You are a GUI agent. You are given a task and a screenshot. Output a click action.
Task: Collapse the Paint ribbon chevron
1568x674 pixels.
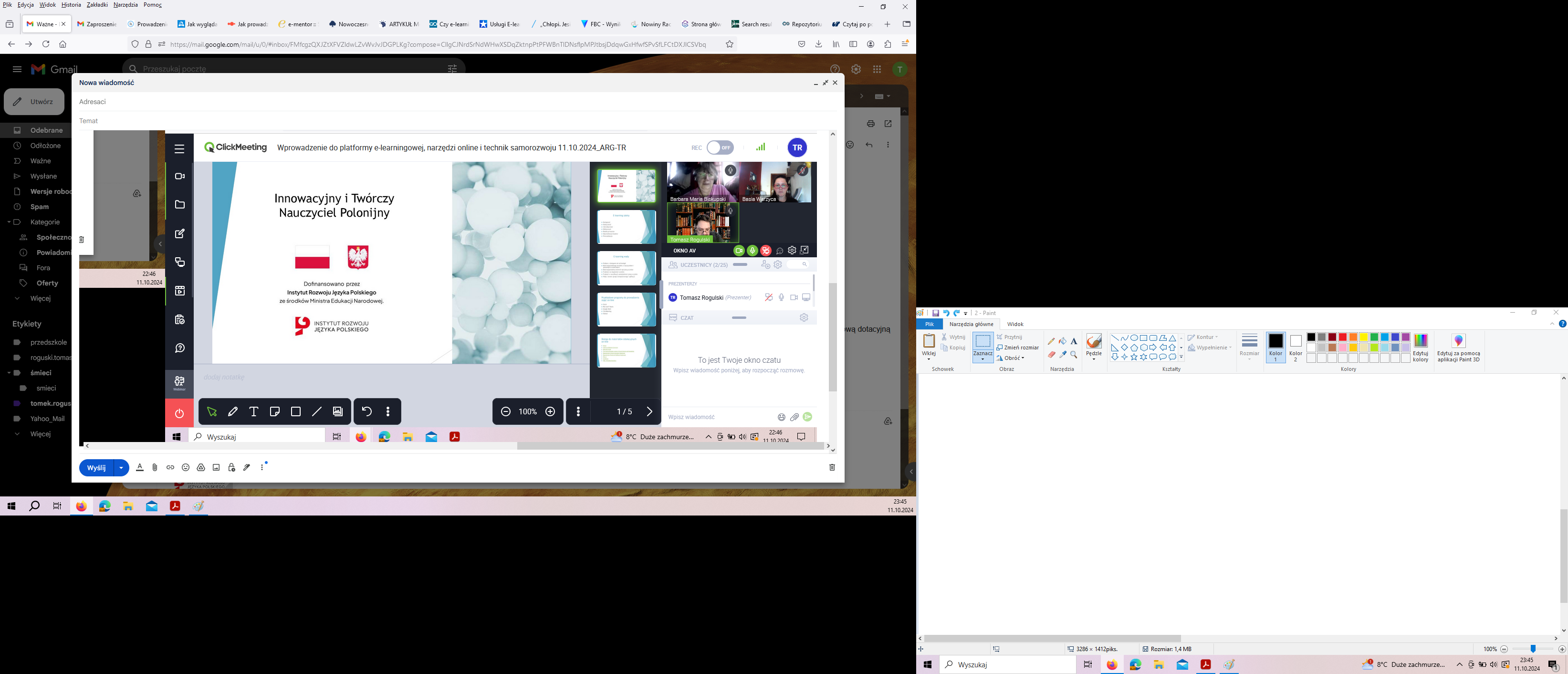click(x=1552, y=324)
